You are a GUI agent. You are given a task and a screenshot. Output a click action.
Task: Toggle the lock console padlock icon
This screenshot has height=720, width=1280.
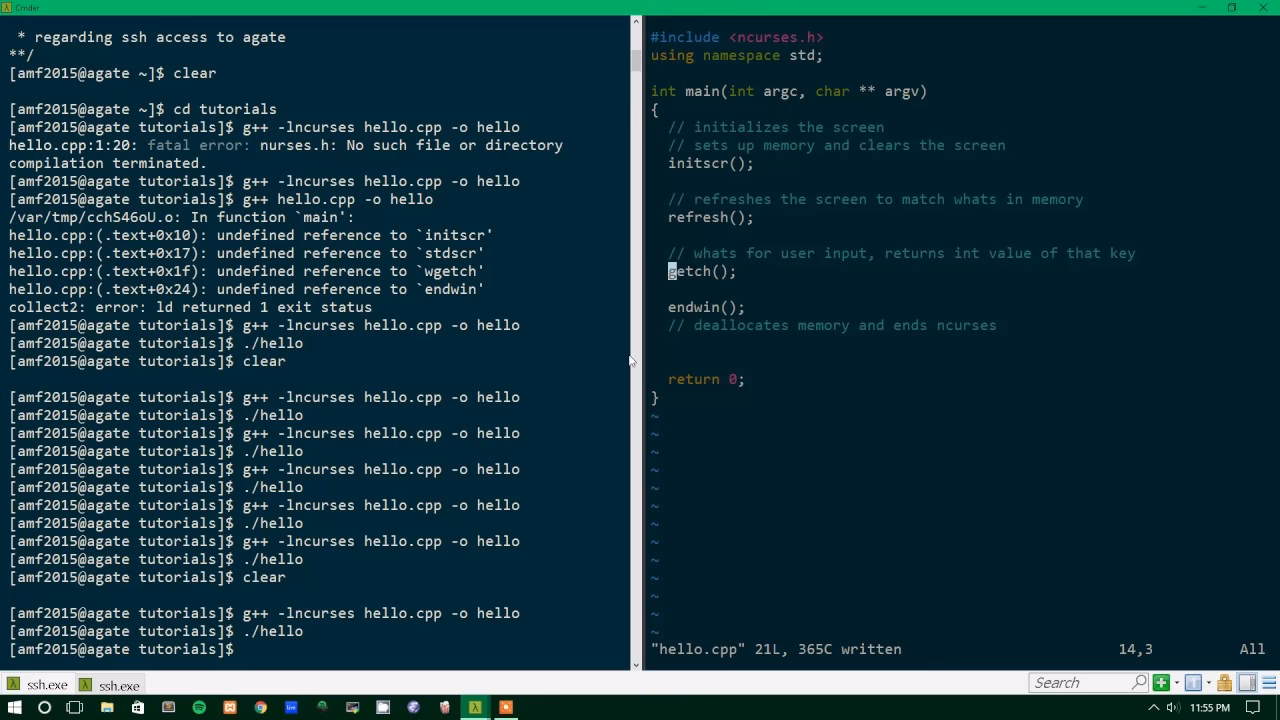pyautogui.click(x=1224, y=683)
